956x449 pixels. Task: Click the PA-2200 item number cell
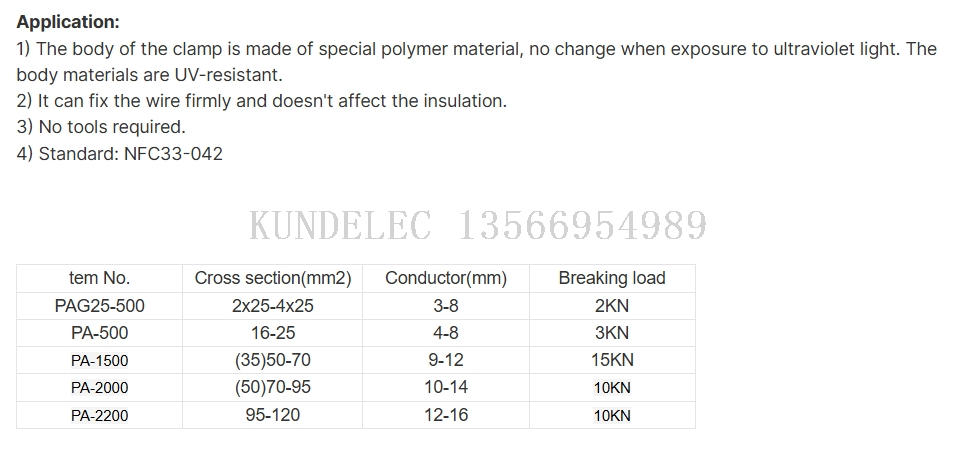pos(99,415)
